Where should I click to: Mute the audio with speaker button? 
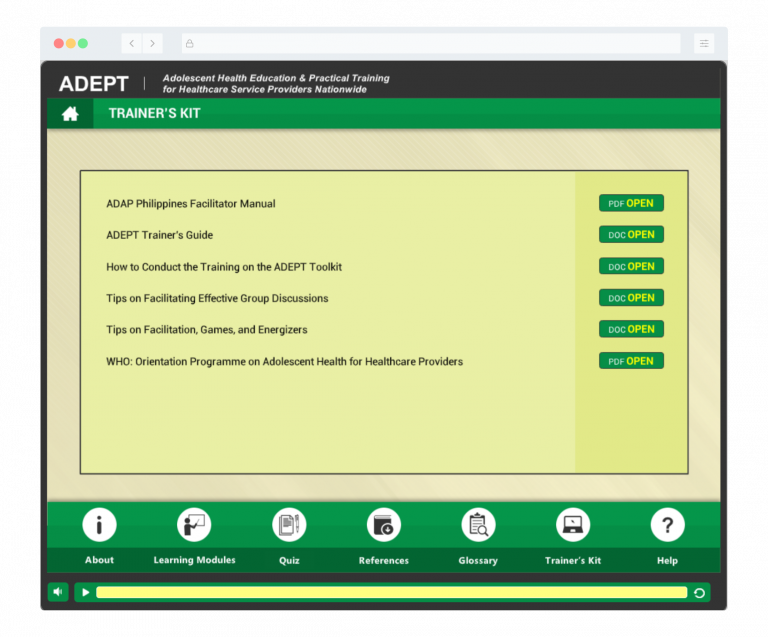58,592
